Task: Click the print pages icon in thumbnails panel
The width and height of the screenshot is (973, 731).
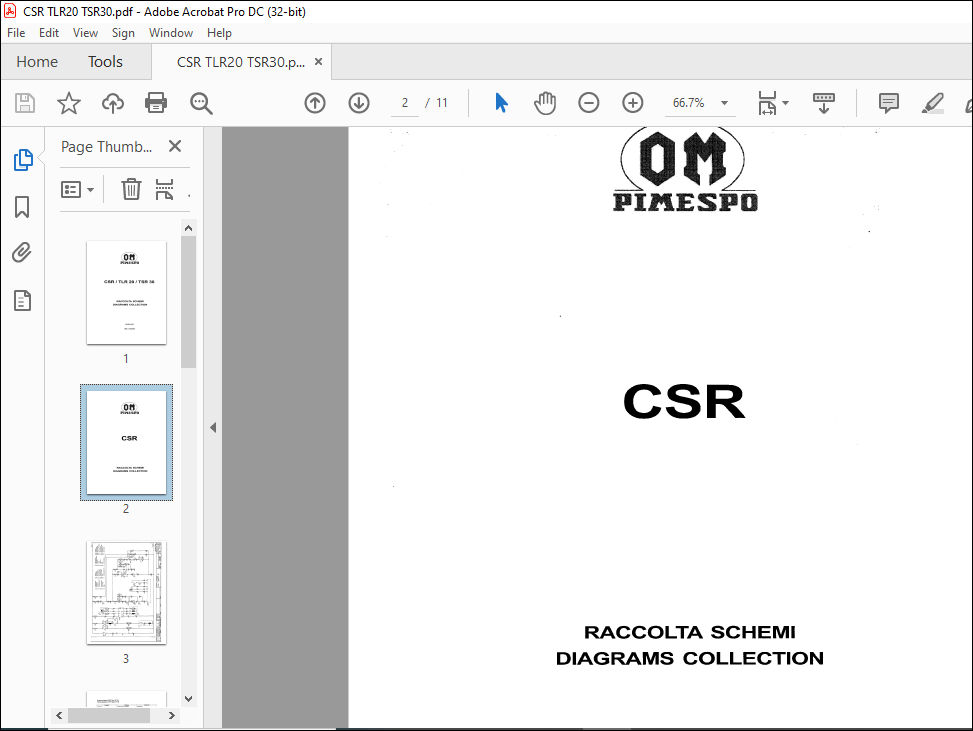Action: tap(164, 189)
